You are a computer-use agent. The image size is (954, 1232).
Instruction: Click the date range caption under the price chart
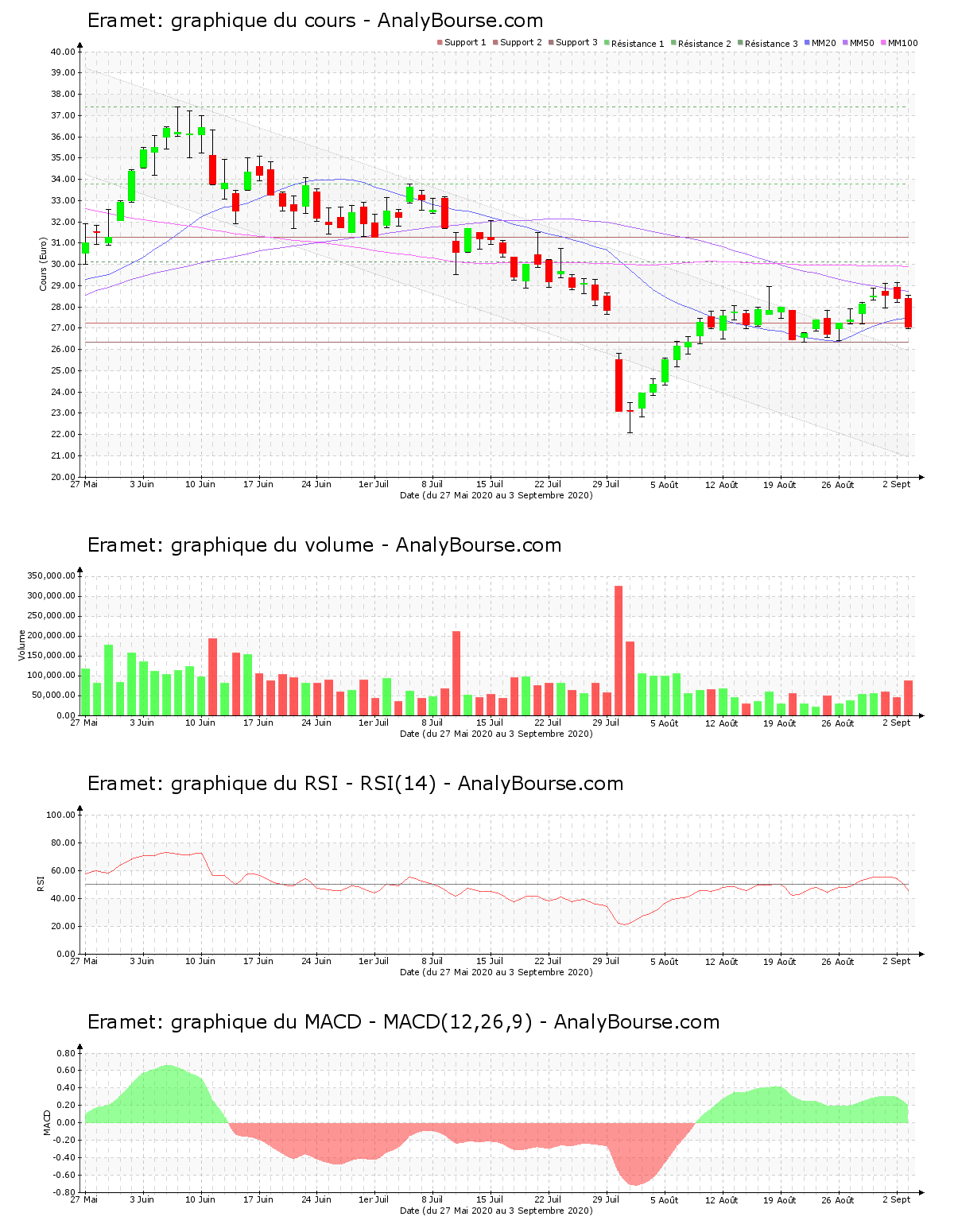pyautogui.click(x=496, y=495)
